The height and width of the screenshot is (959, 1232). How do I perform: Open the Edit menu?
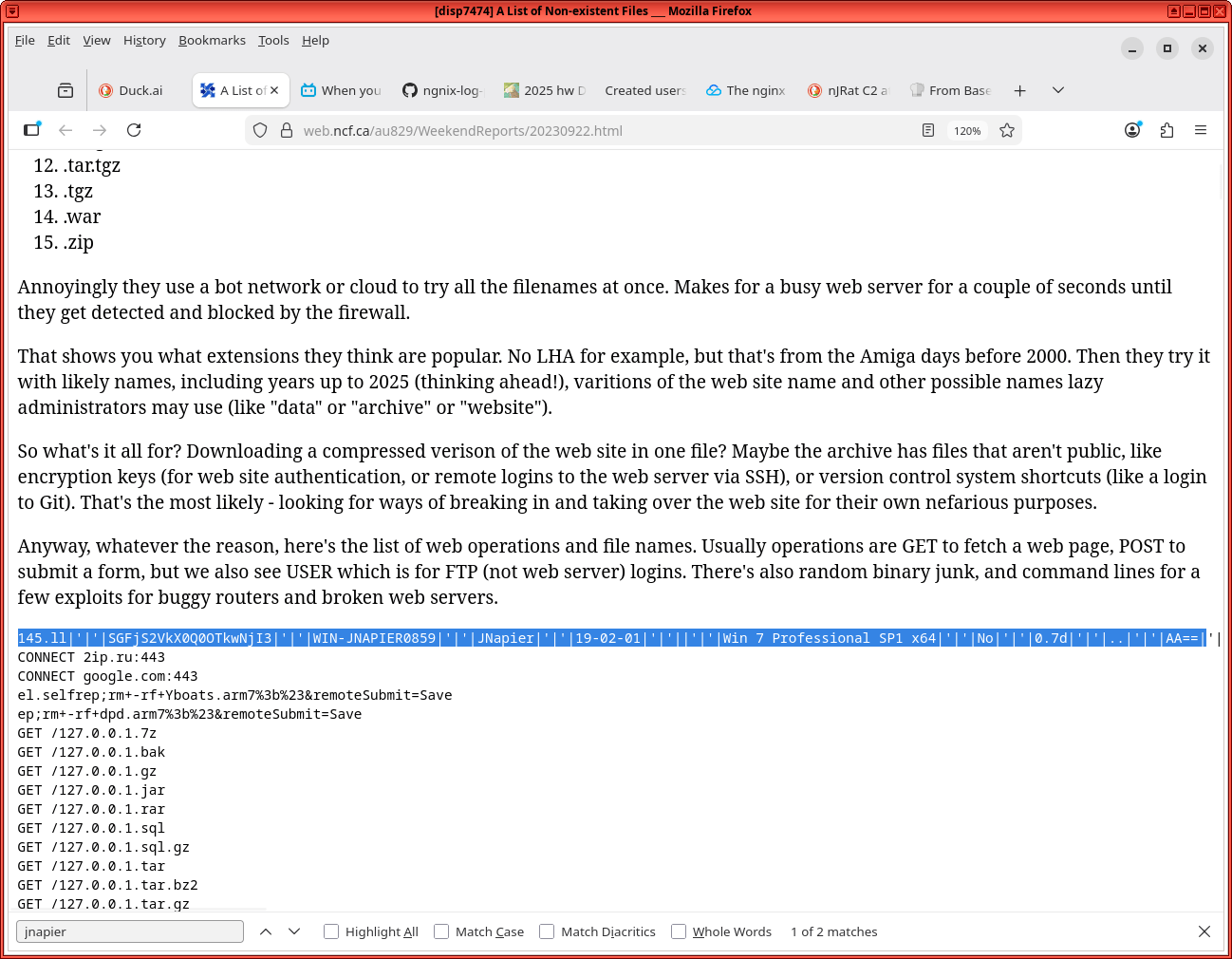tap(59, 40)
